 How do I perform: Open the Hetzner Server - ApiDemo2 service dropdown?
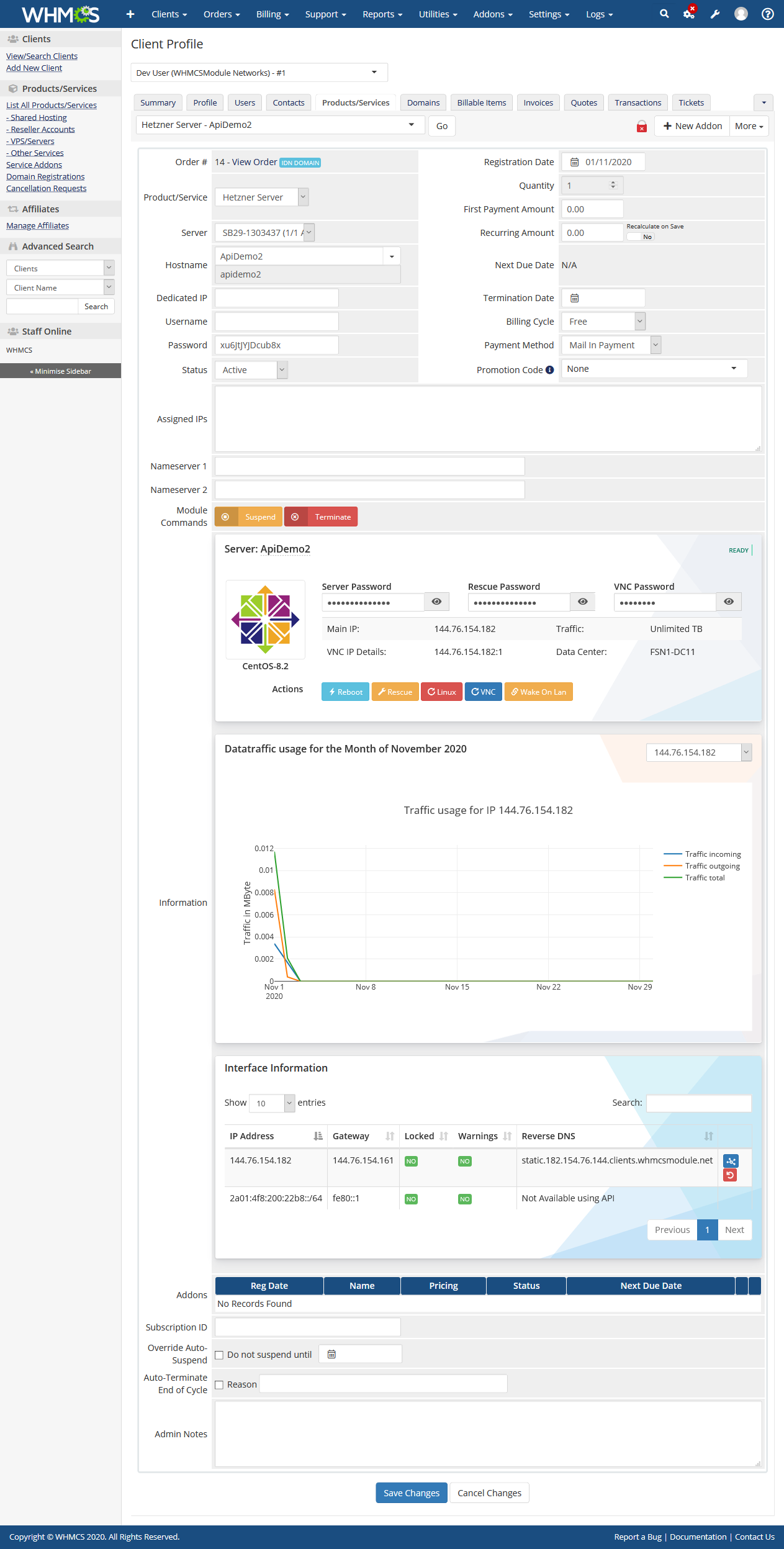click(281, 125)
